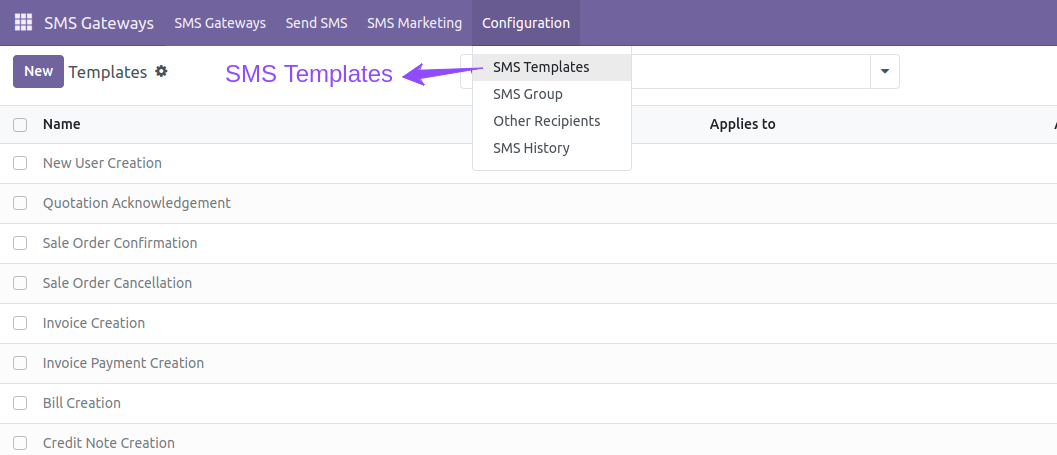Open the Bill Creation template record

(82, 403)
